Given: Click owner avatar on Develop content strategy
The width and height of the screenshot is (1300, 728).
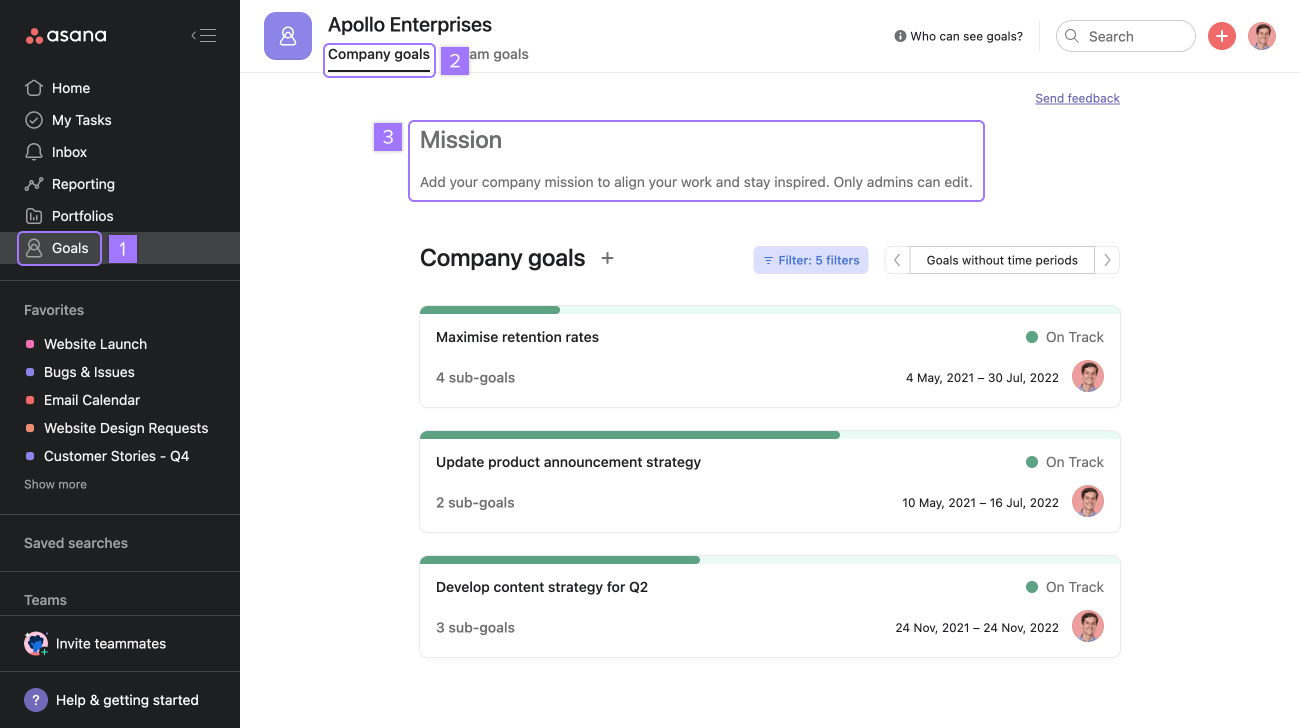Looking at the screenshot, I should [x=1088, y=627].
